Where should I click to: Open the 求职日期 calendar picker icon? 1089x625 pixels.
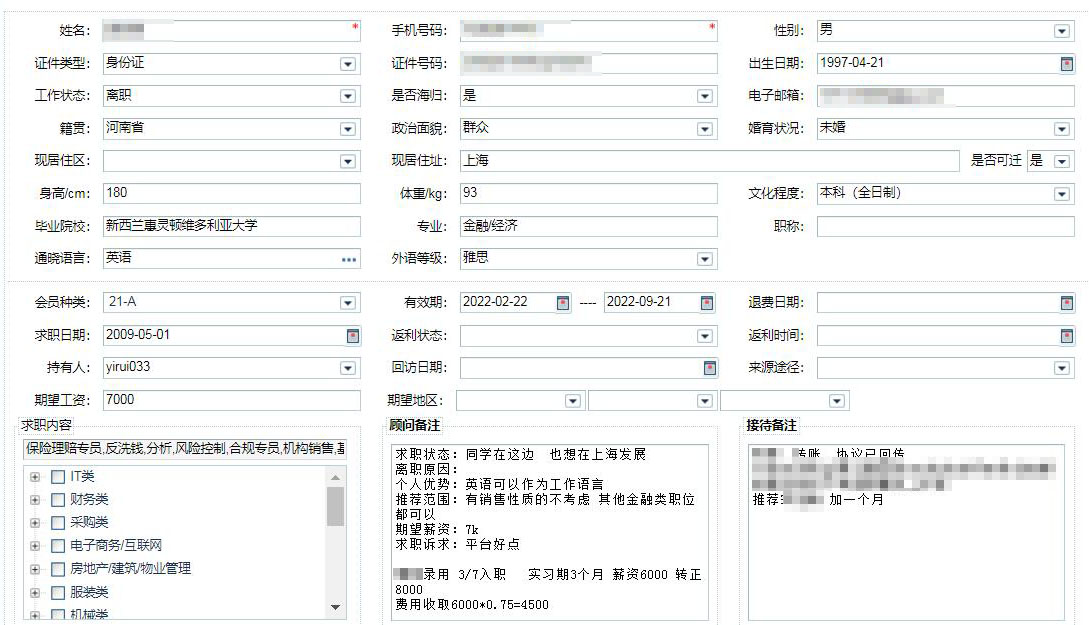click(x=353, y=335)
